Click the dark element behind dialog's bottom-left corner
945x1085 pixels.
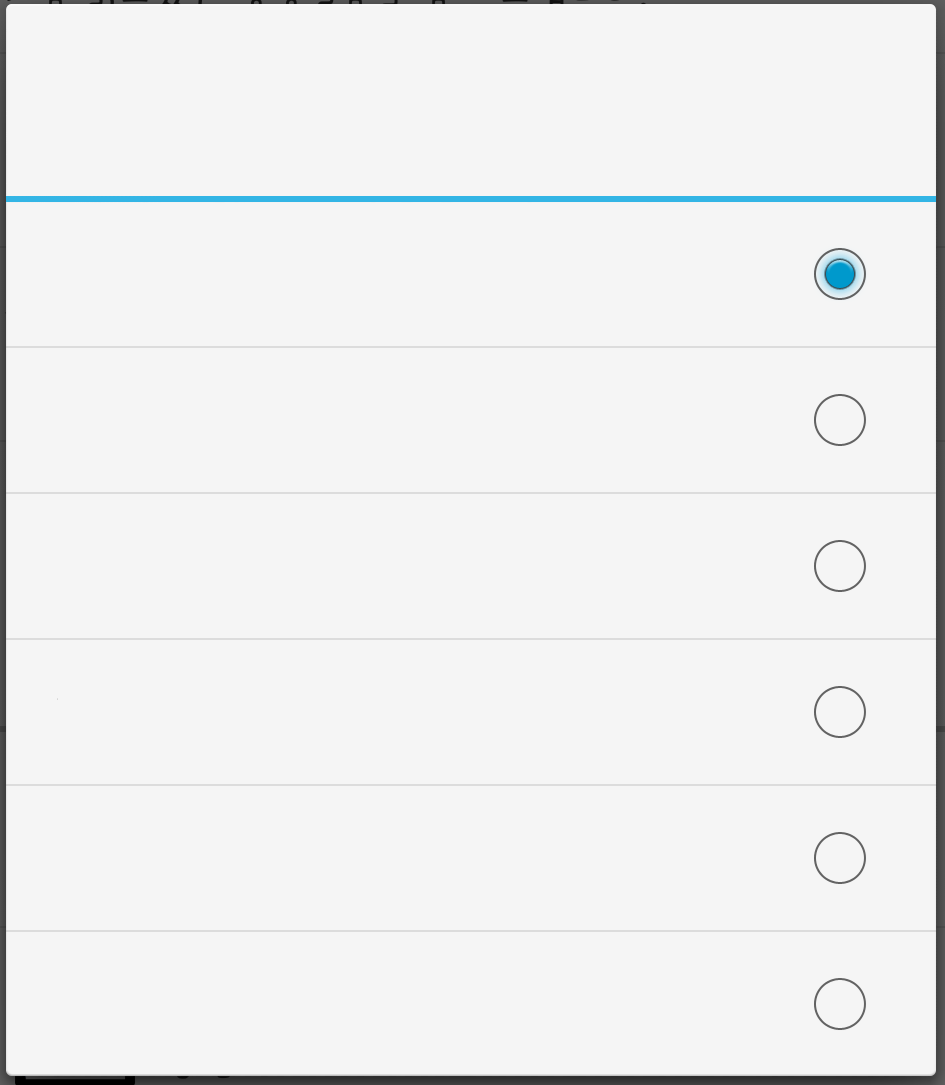[75, 1080]
